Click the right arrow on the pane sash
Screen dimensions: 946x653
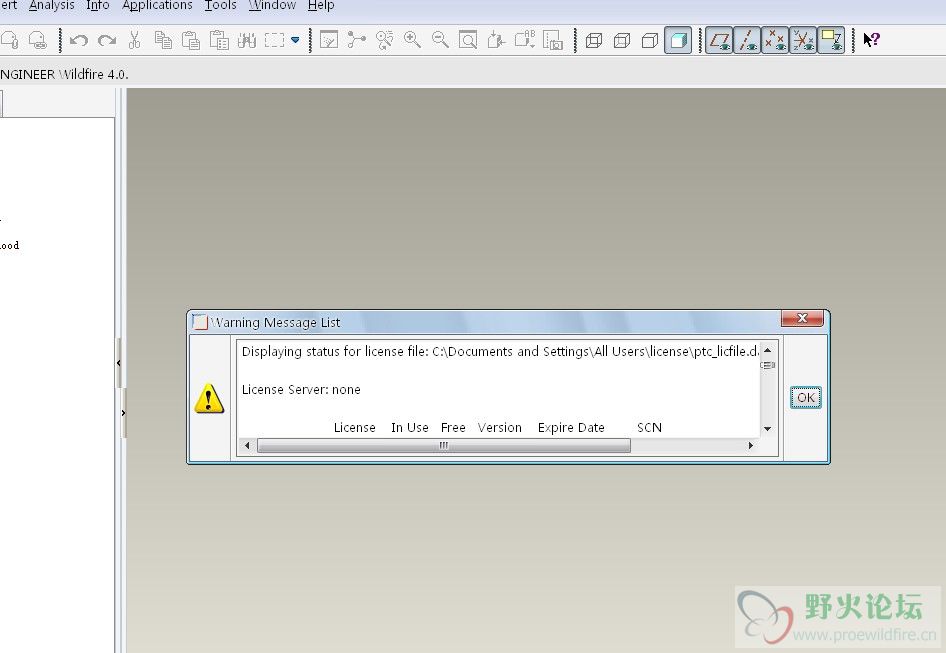coord(124,413)
